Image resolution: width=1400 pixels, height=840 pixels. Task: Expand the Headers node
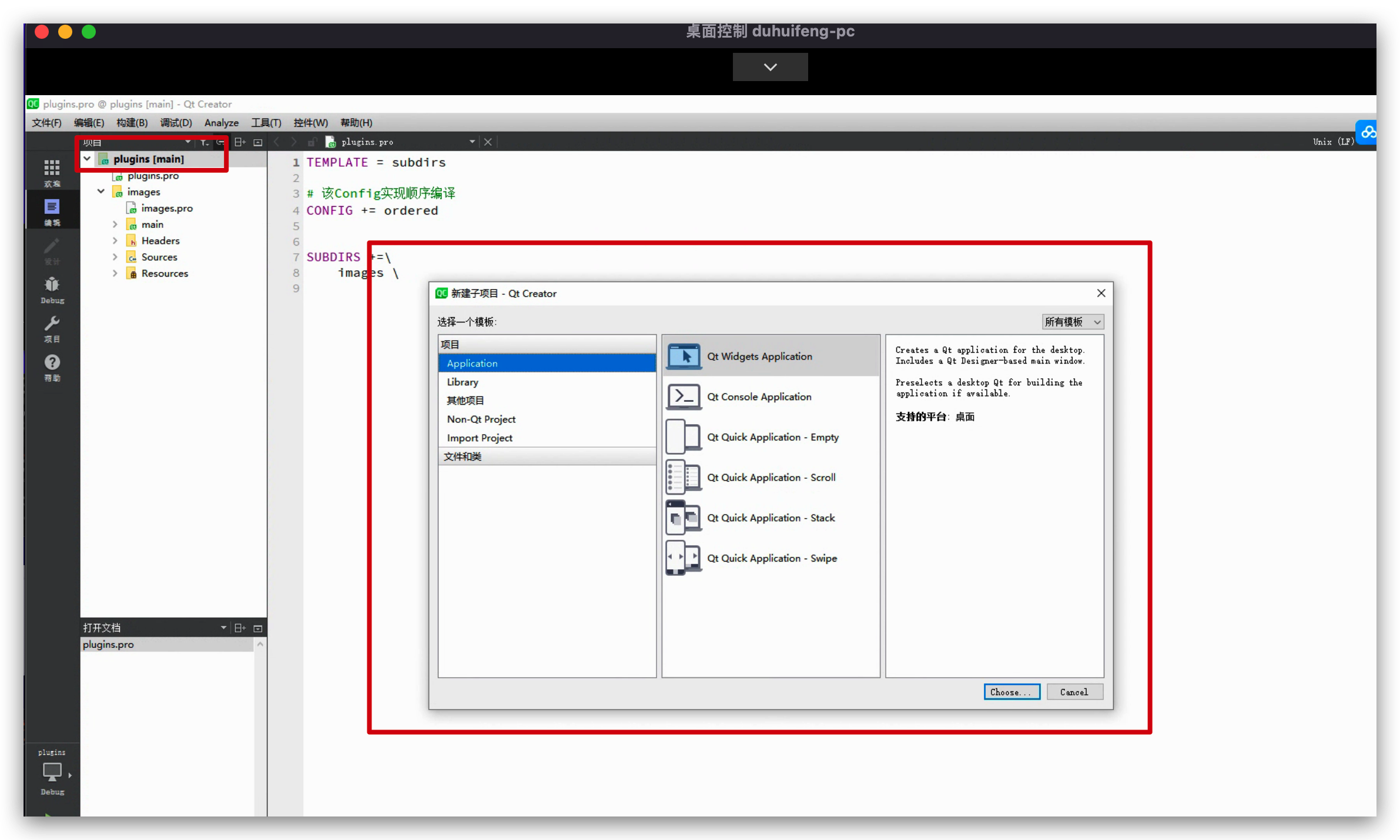pyautogui.click(x=115, y=241)
